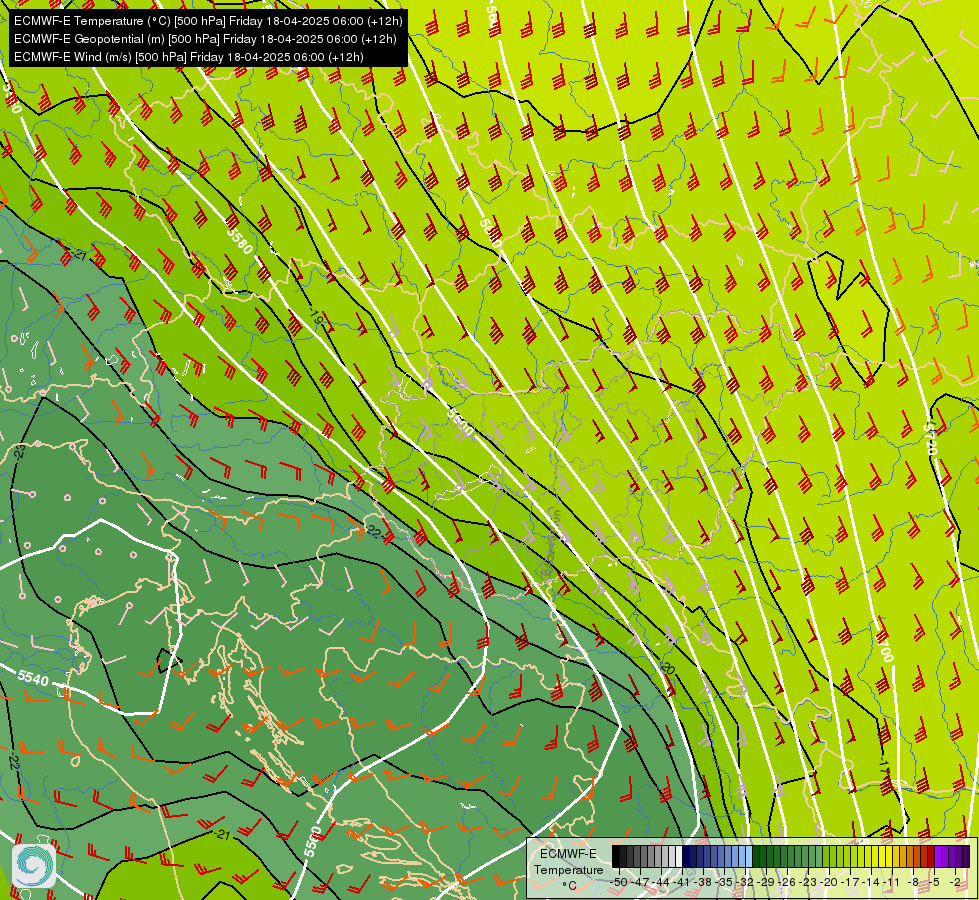The image size is (979, 900).
Task: Click the -35 value on the legend scale
Action: pyautogui.click(x=724, y=882)
